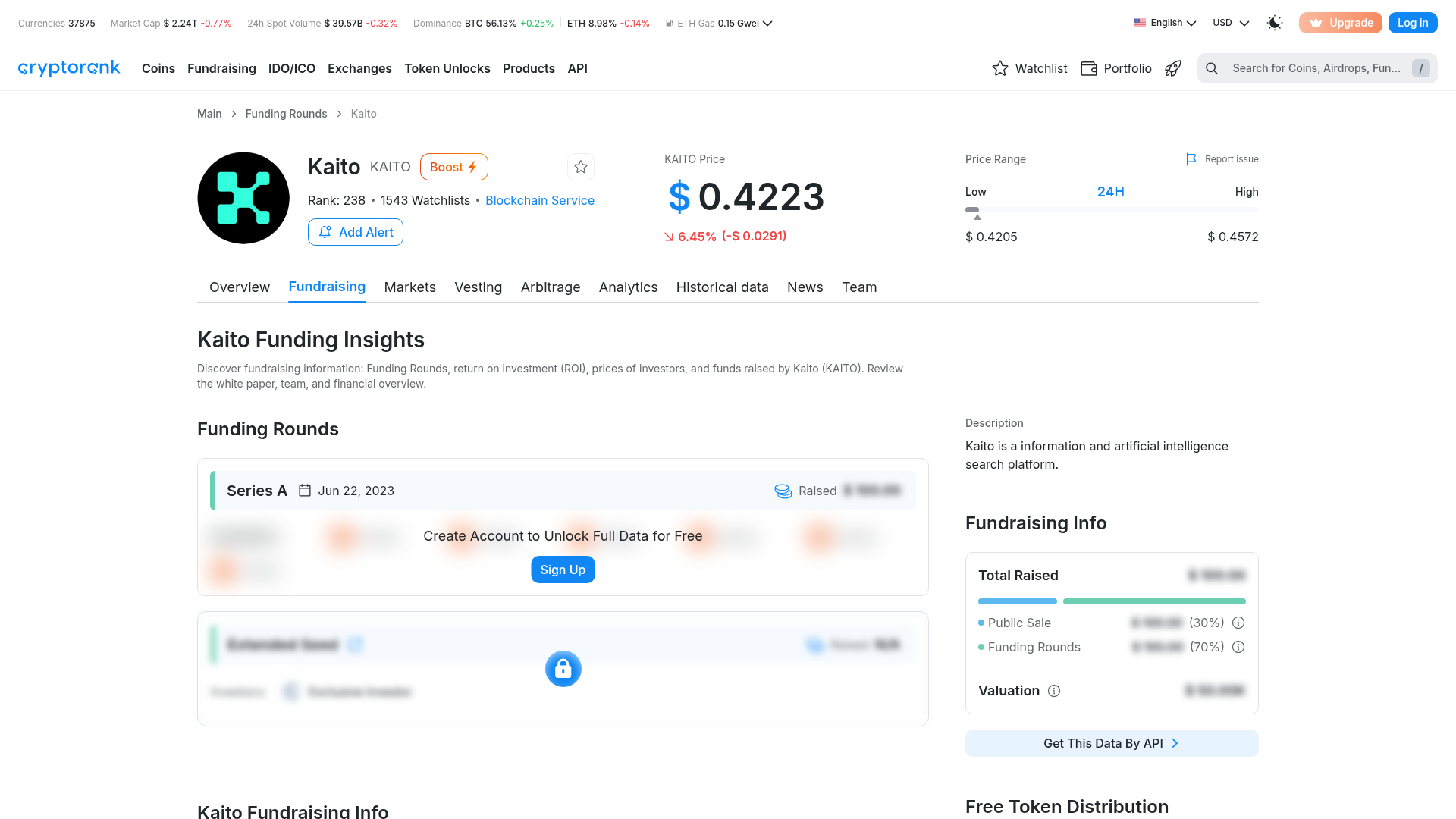Click the '1543 Watchlists' text
This screenshot has width=1456, height=819.
coord(425,200)
